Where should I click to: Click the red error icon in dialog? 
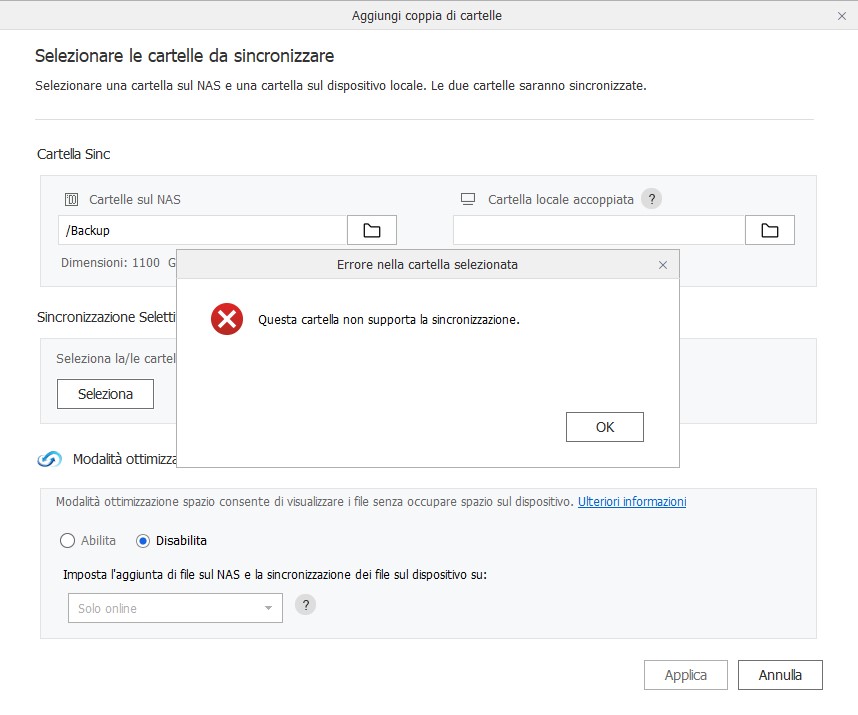227,320
